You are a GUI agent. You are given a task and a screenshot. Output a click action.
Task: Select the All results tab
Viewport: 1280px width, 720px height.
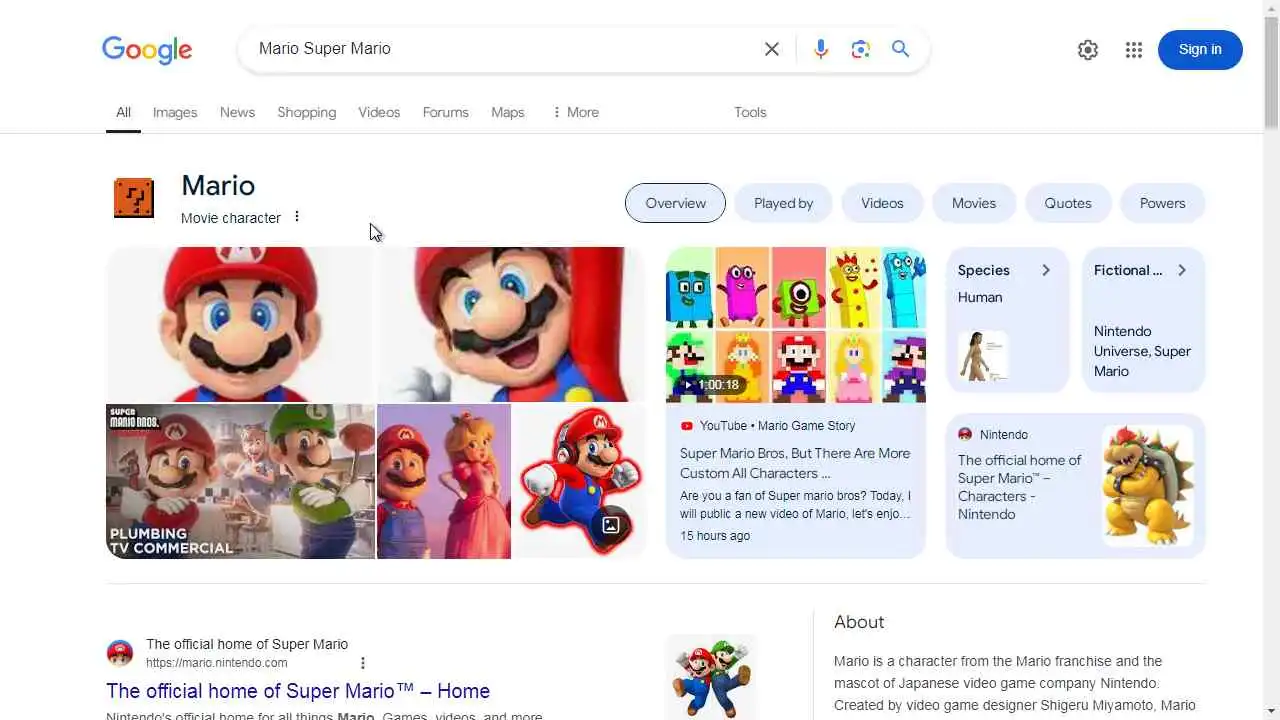click(123, 112)
